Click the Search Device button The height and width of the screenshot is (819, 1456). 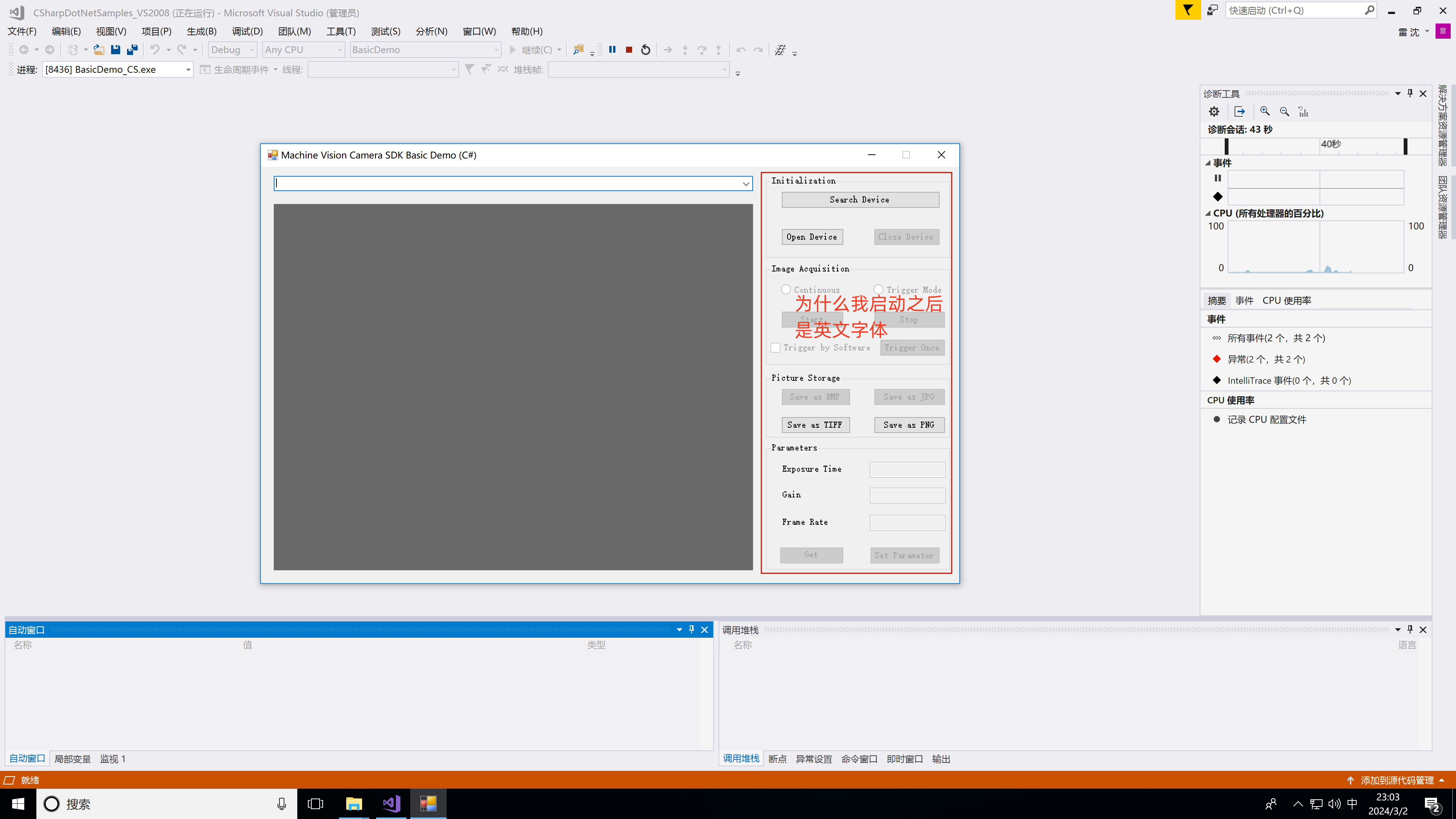coord(860,199)
